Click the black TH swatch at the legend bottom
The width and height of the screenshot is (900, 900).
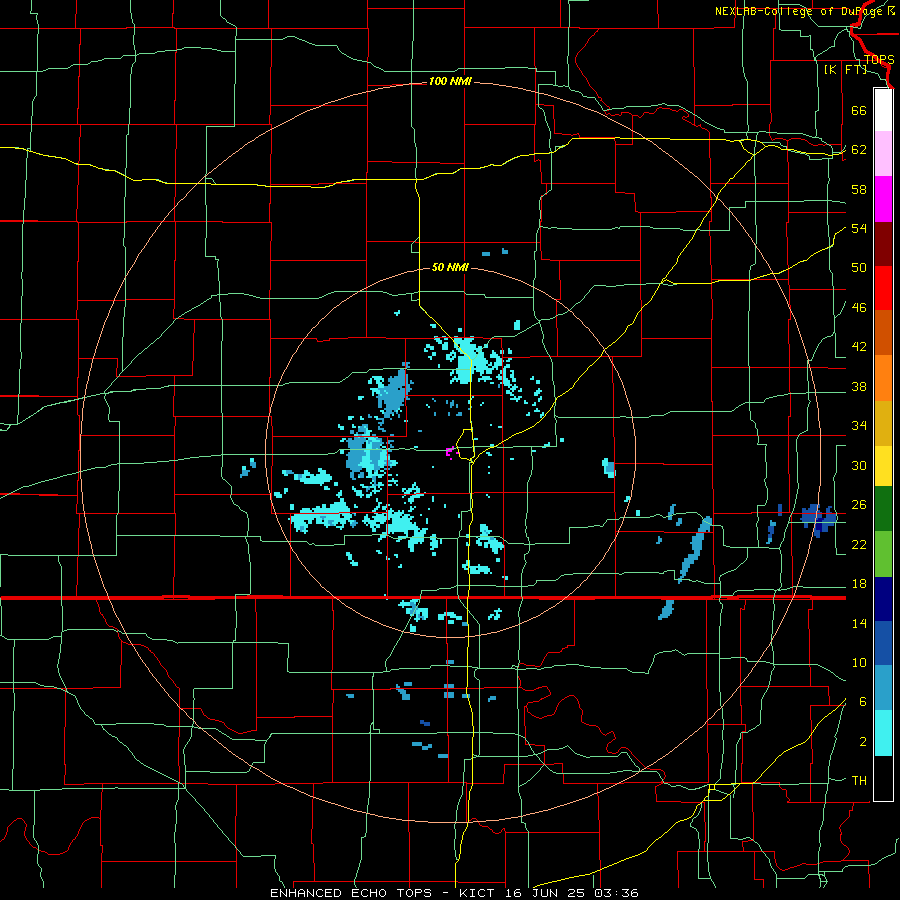pyautogui.click(x=883, y=778)
